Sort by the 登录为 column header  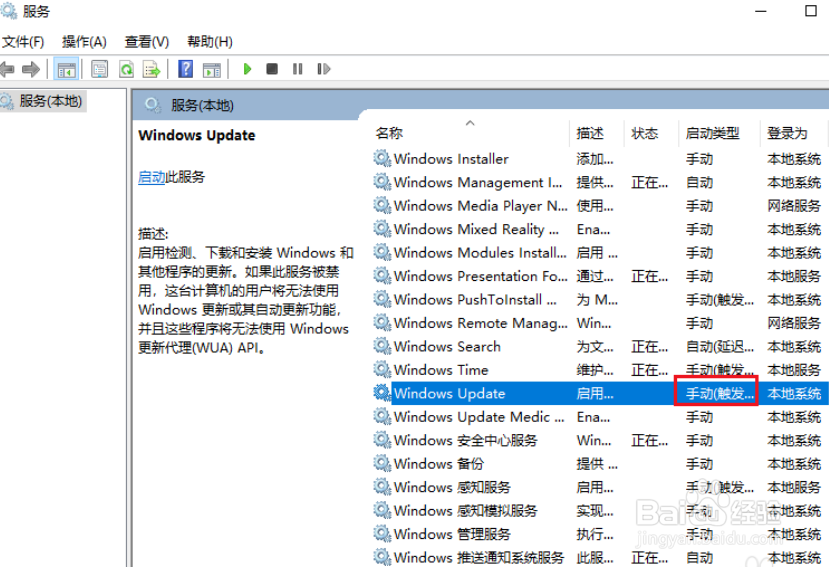pos(787,133)
